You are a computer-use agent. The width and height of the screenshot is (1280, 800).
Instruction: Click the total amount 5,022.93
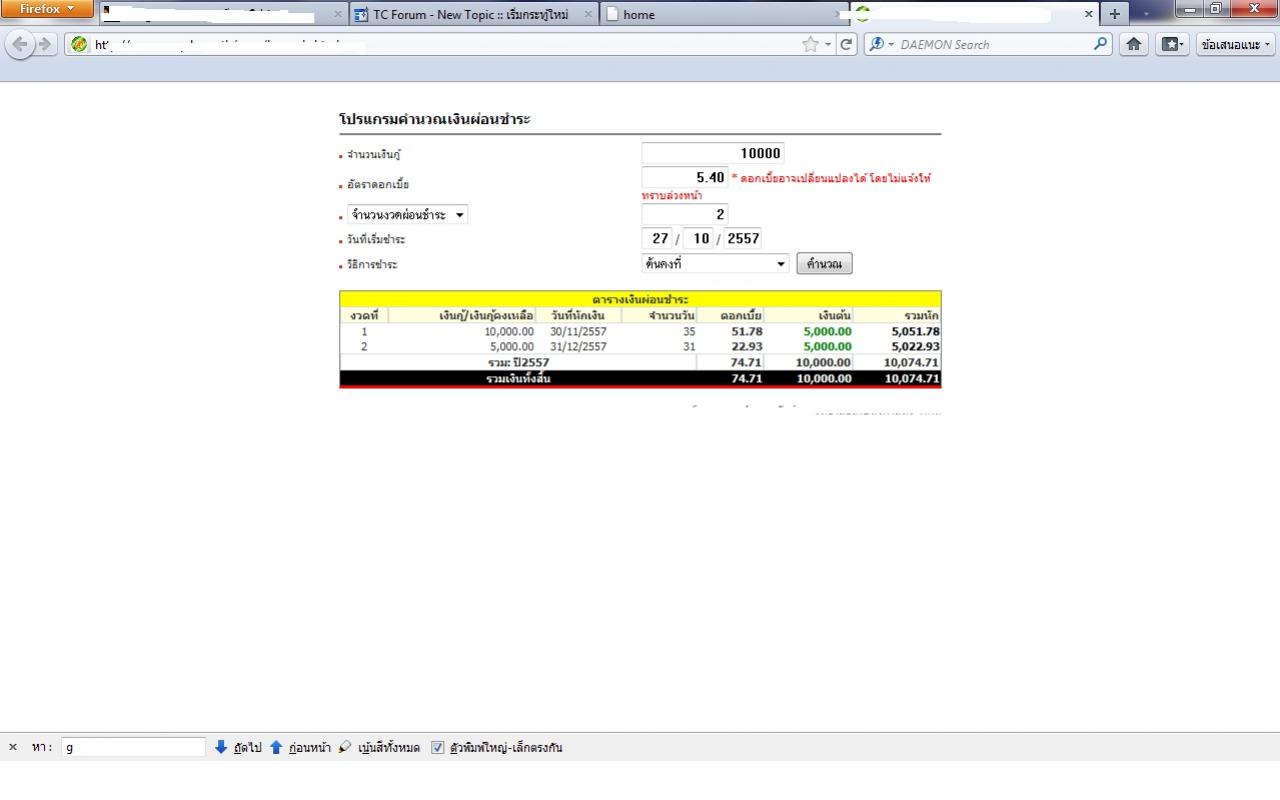click(915, 346)
